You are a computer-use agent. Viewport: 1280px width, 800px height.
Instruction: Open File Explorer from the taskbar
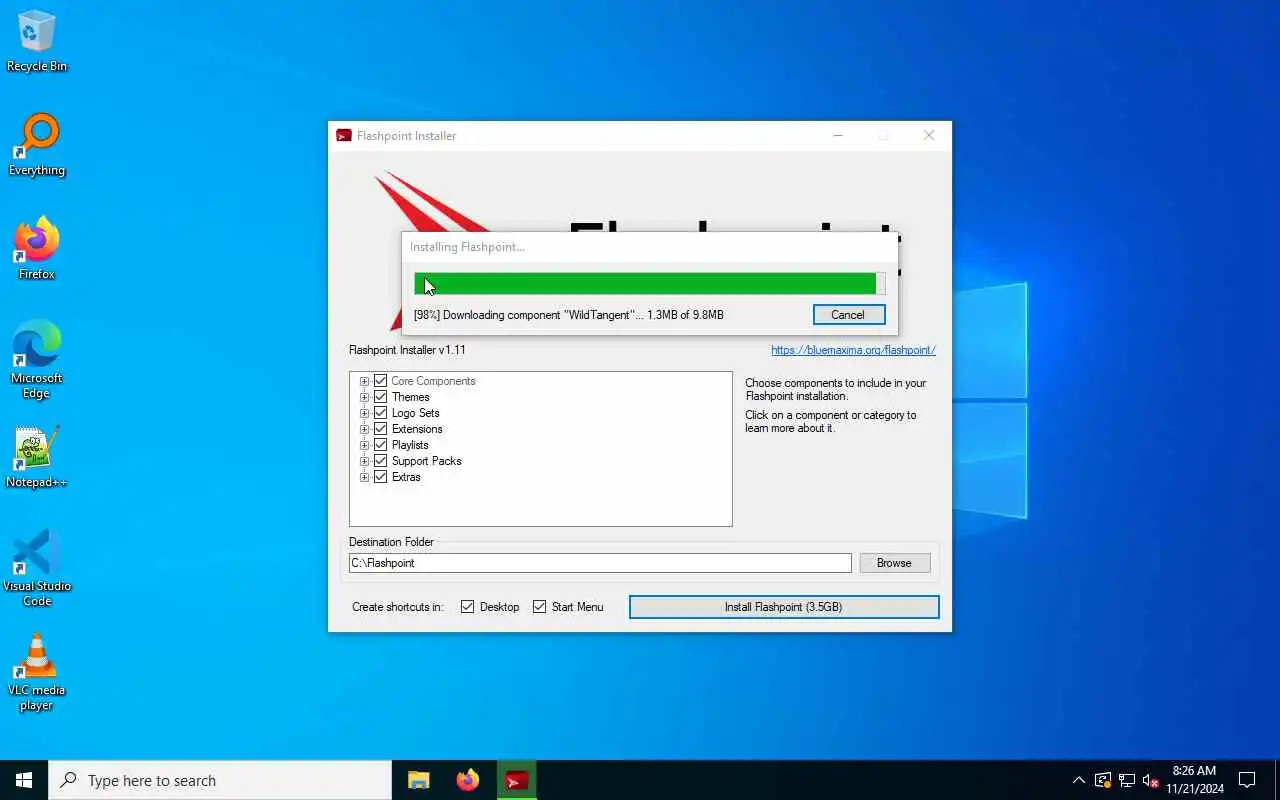click(x=419, y=780)
